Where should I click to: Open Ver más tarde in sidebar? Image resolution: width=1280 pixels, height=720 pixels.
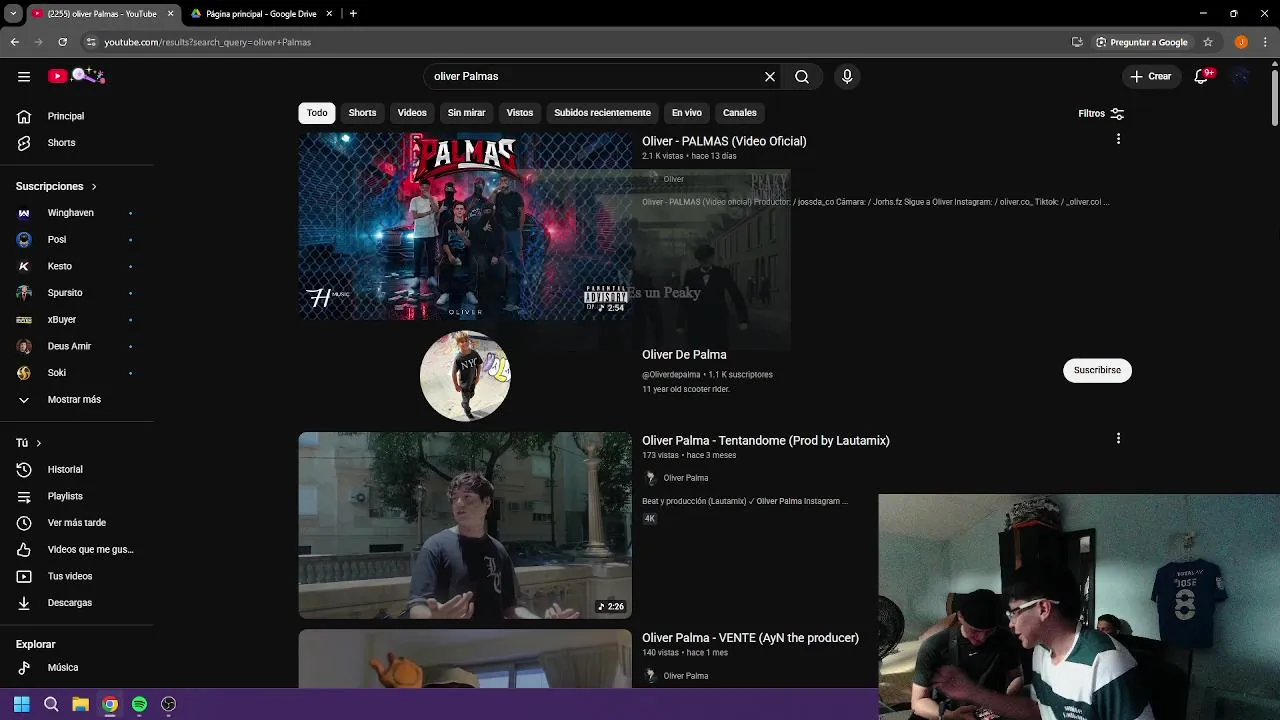(77, 523)
